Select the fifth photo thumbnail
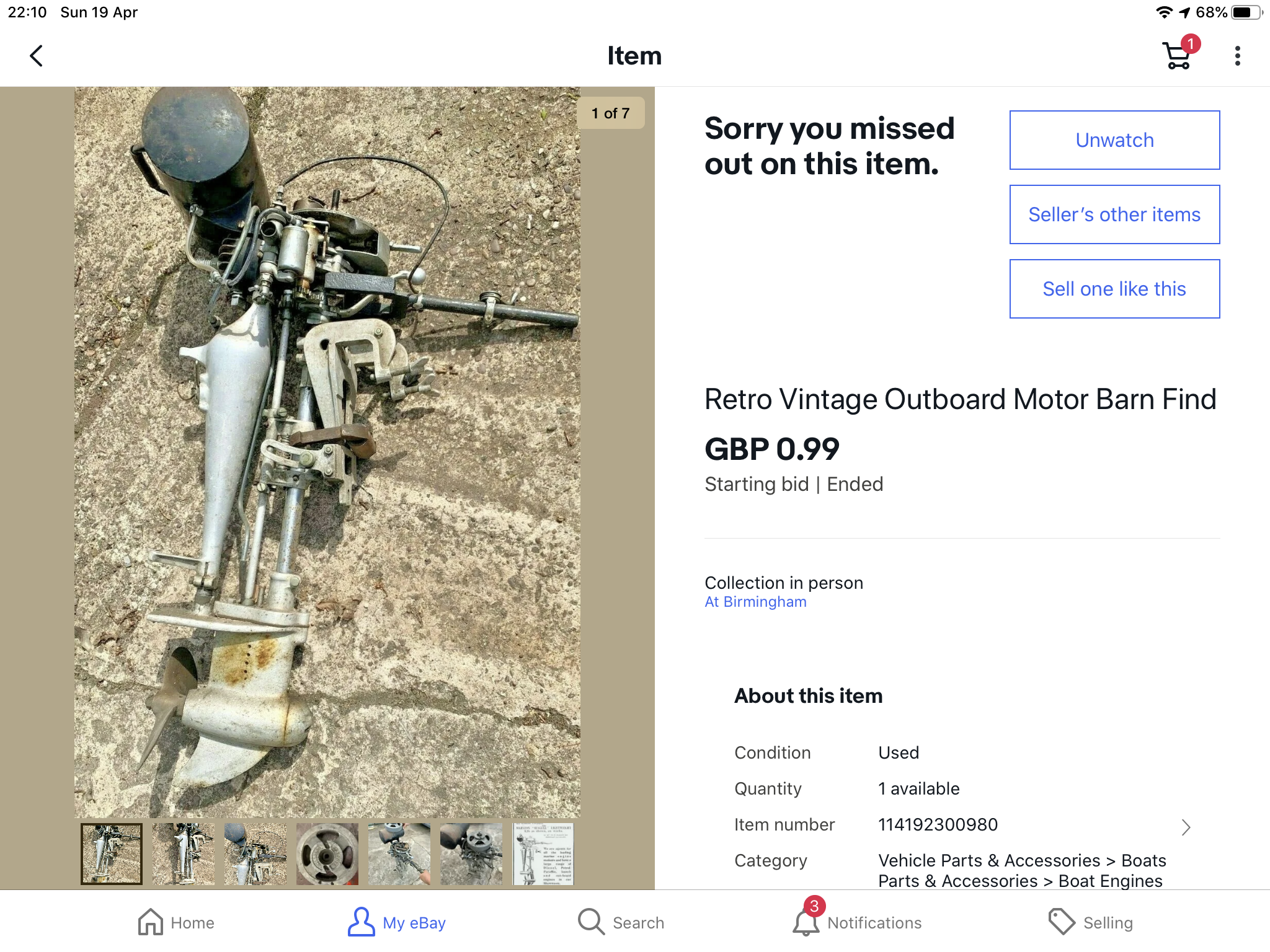This screenshot has width=1270, height=952. tap(399, 854)
